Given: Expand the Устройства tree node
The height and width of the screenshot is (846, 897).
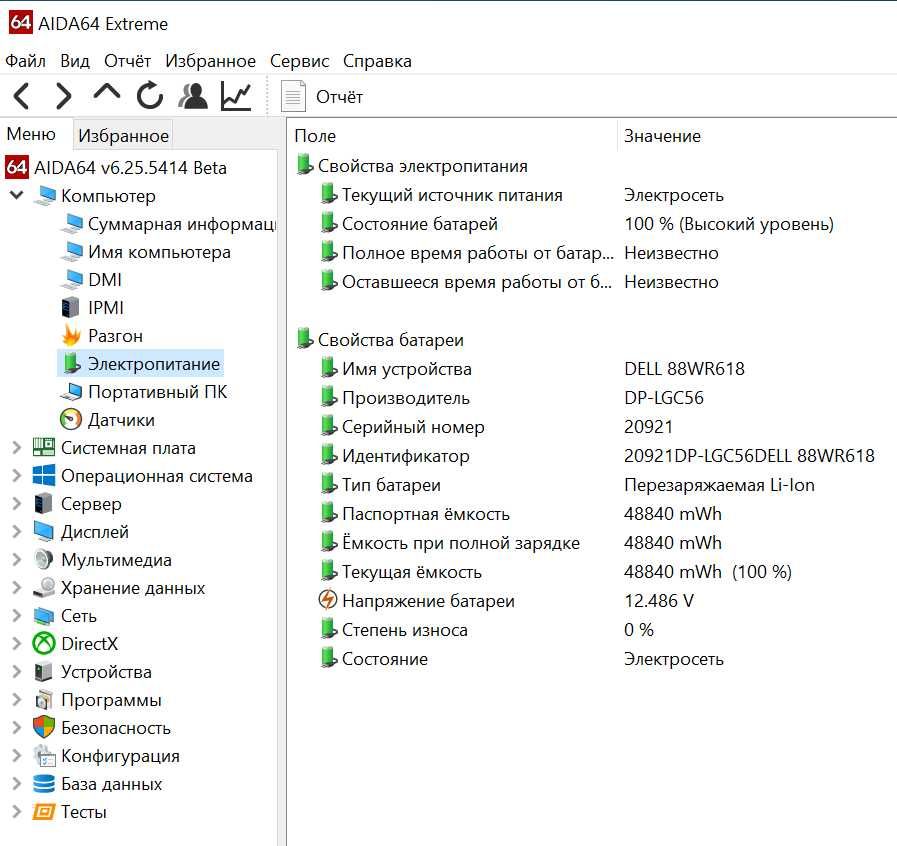Looking at the screenshot, I should (x=17, y=672).
